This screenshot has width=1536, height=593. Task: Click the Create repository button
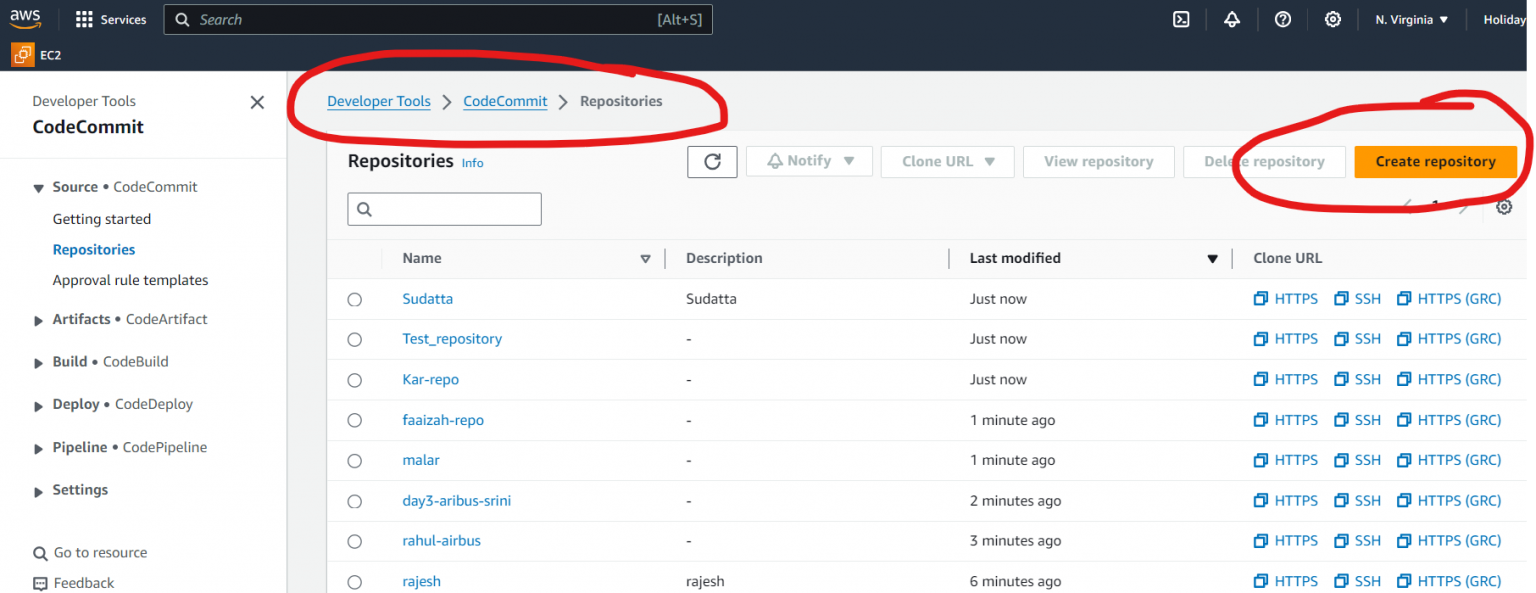[x=1436, y=161]
